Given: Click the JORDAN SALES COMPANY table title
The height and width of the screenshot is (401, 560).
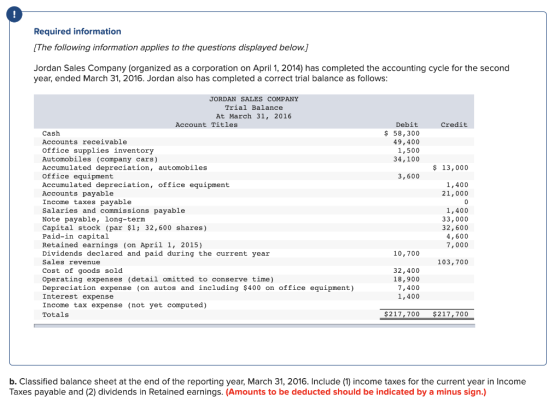Looking at the screenshot, I should click(254, 99).
